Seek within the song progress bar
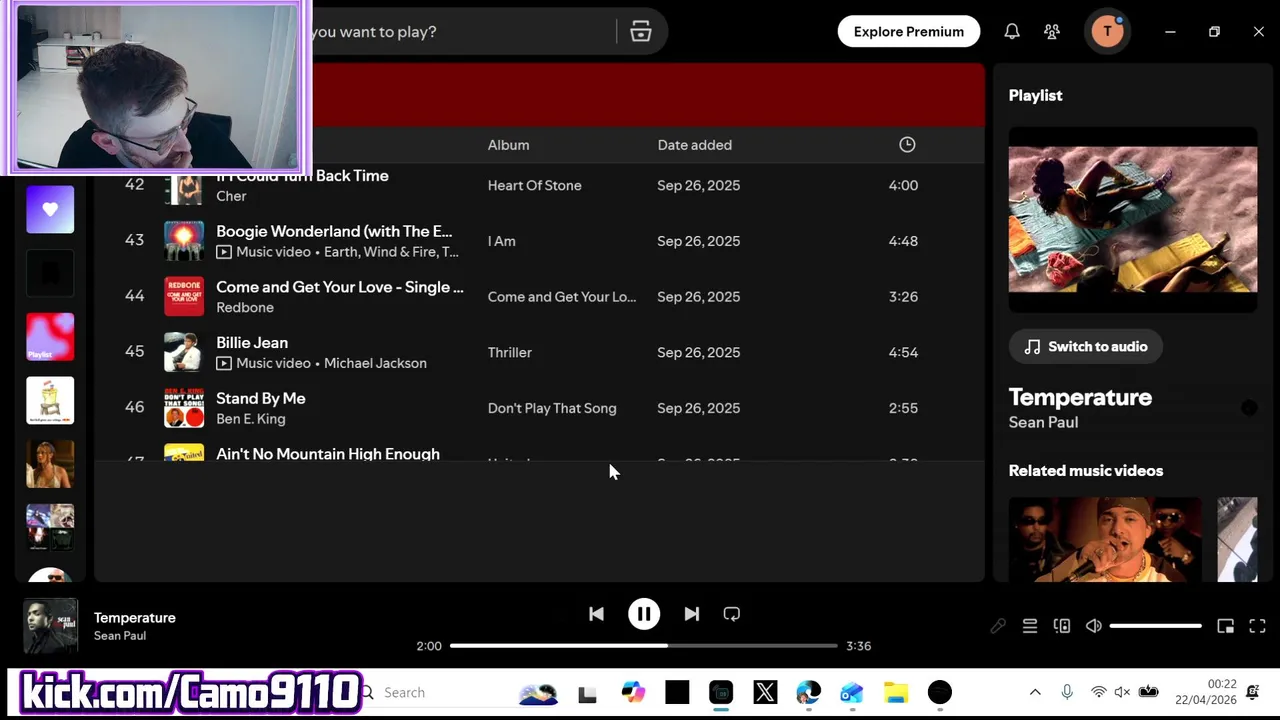Viewport: 1280px width, 720px height. [644, 646]
